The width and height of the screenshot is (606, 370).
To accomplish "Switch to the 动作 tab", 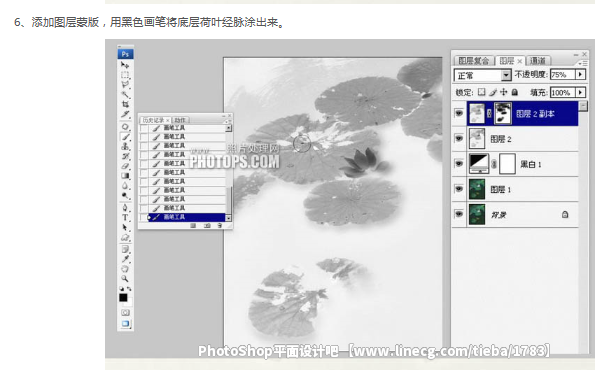I will click(180, 120).
